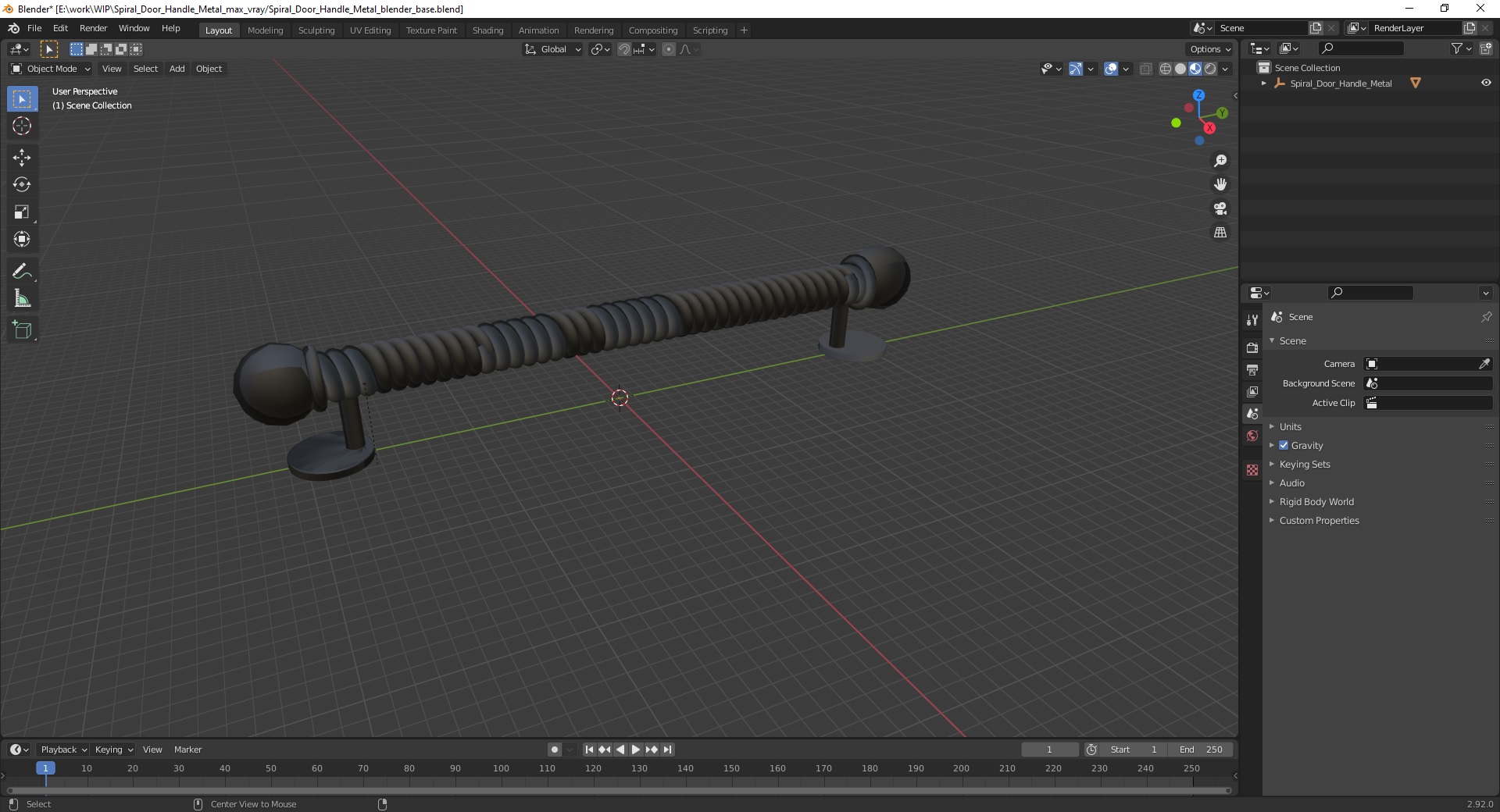Open the Render properties tab

click(x=1252, y=347)
